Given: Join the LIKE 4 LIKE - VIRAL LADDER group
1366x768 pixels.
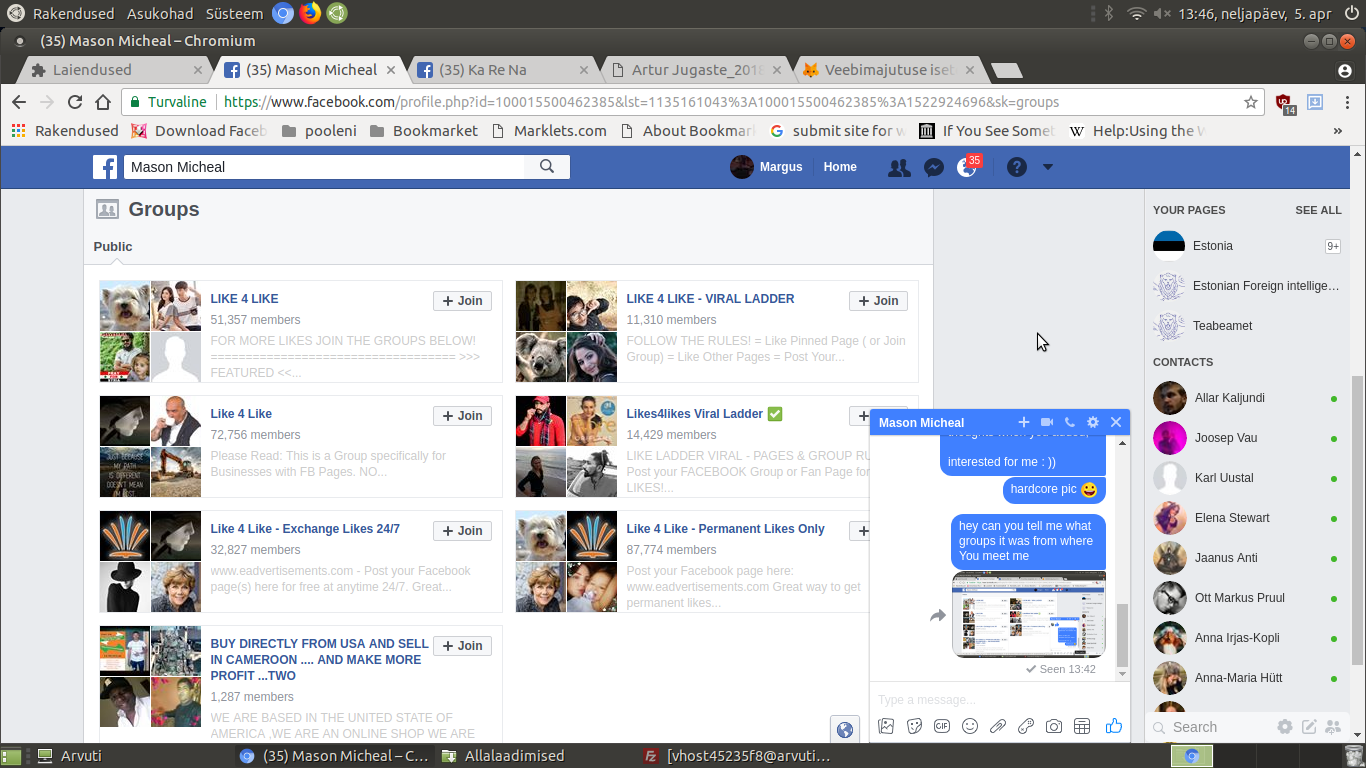Looking at the screenshot, I should click(x=878, y=301).
